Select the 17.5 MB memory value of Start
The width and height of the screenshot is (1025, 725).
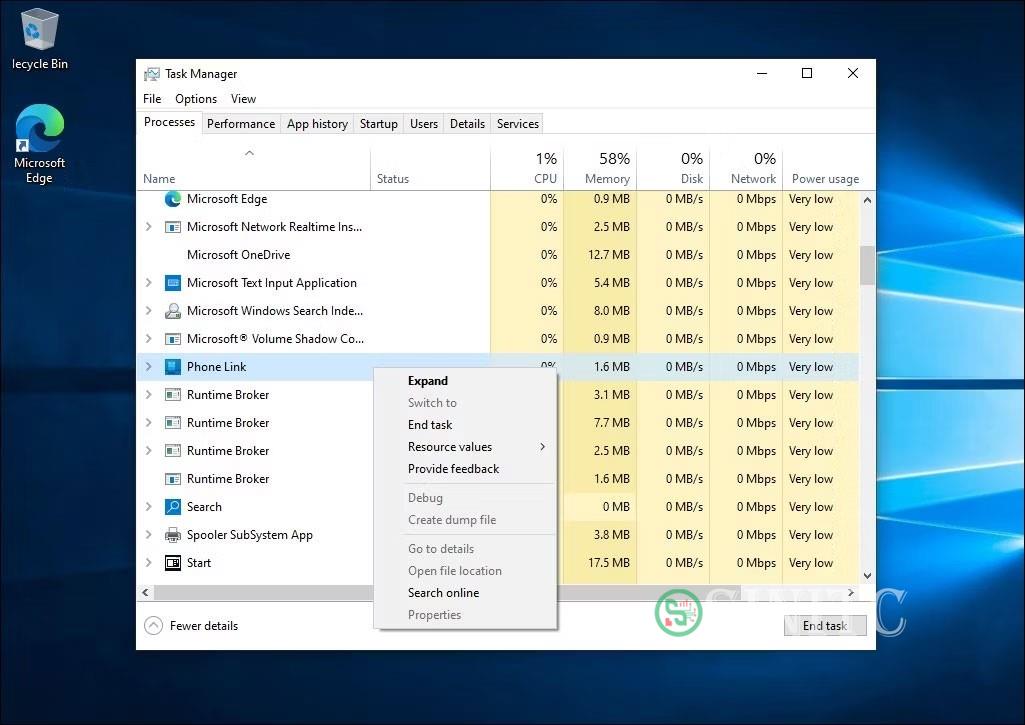609,563
